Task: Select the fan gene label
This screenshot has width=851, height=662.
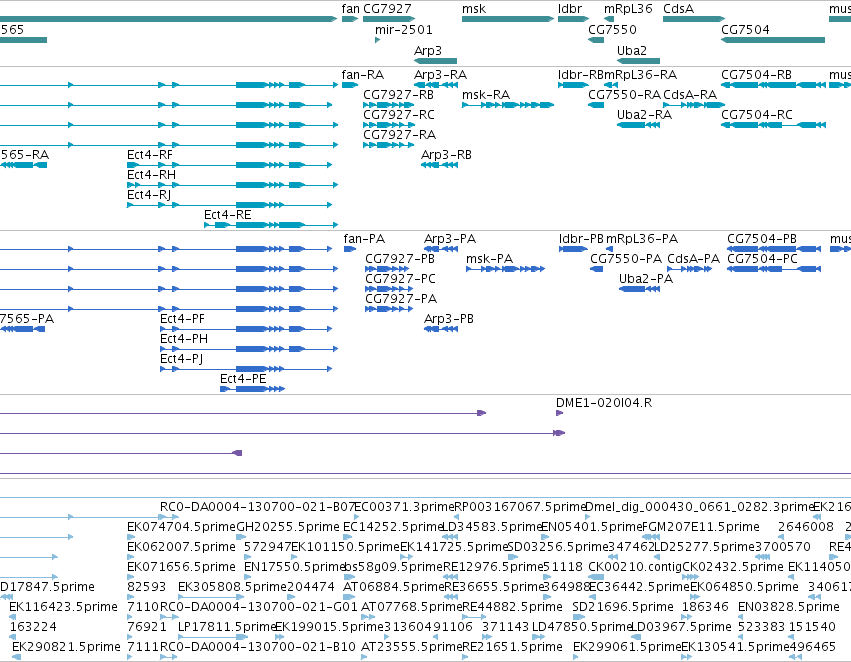Action: click(351, 9)
